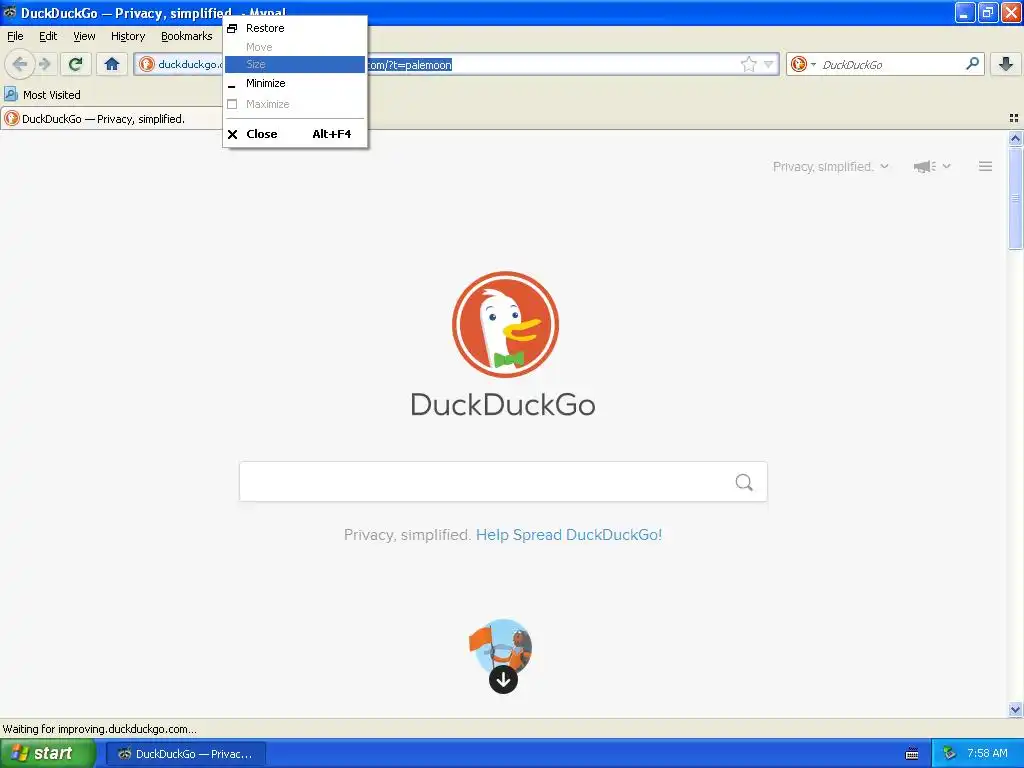The height and width of the screenshot is (768, 1024).
Task: Go forward with the forward arrow button
Action: (45, 64)
